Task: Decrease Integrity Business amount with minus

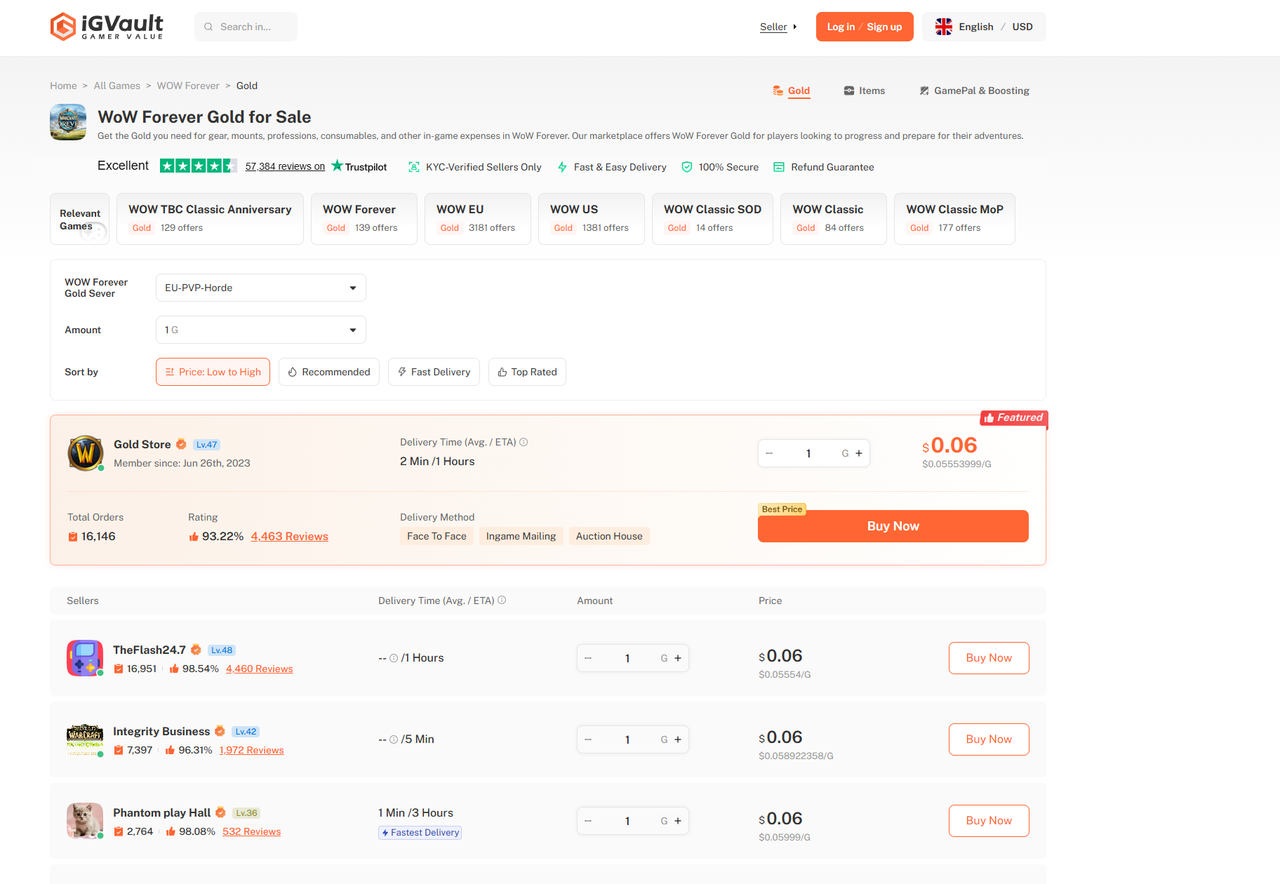Action: [x=588, y=739]
